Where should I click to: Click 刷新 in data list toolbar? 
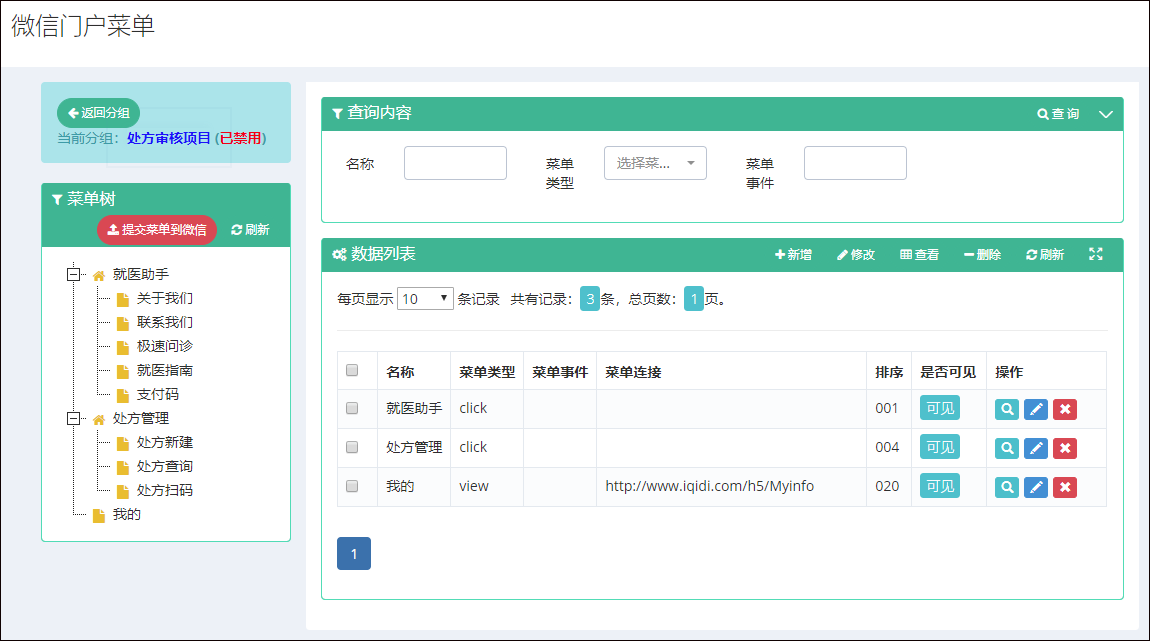[1045, 254]
